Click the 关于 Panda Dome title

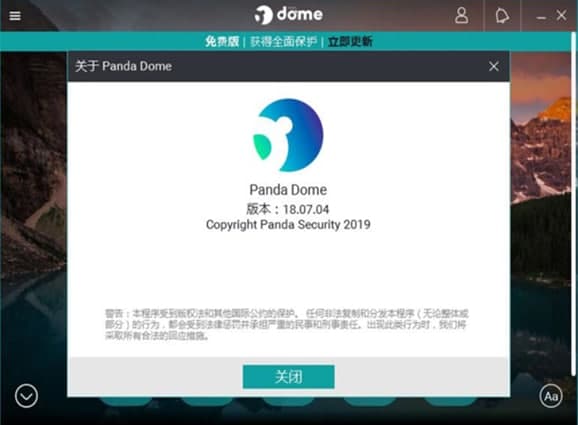pyautogui.click(x=123, y=66)
